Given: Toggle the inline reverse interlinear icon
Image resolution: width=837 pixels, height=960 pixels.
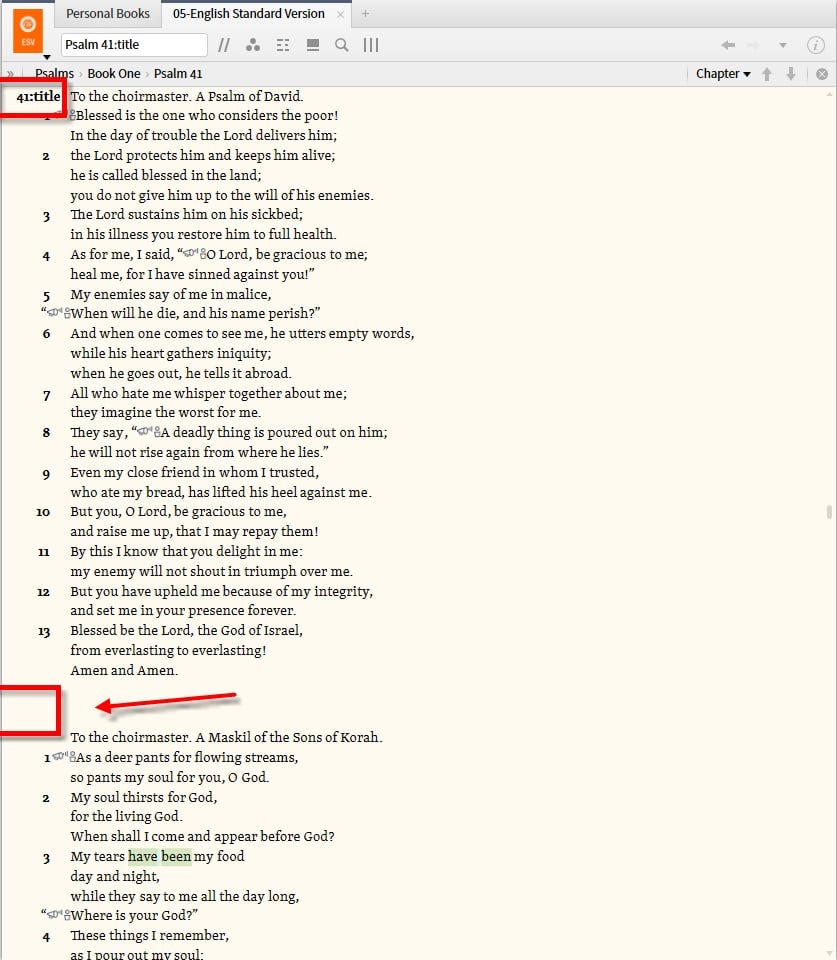Looking at the screenshot, I should click(312, 45).
